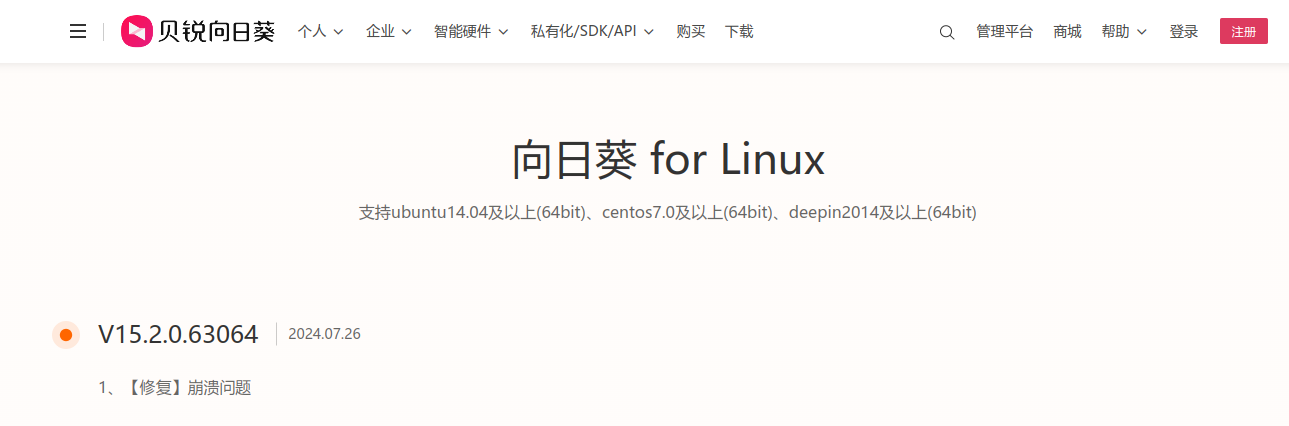Expand the 个人 dropdown menu

(x=320, y=32)
